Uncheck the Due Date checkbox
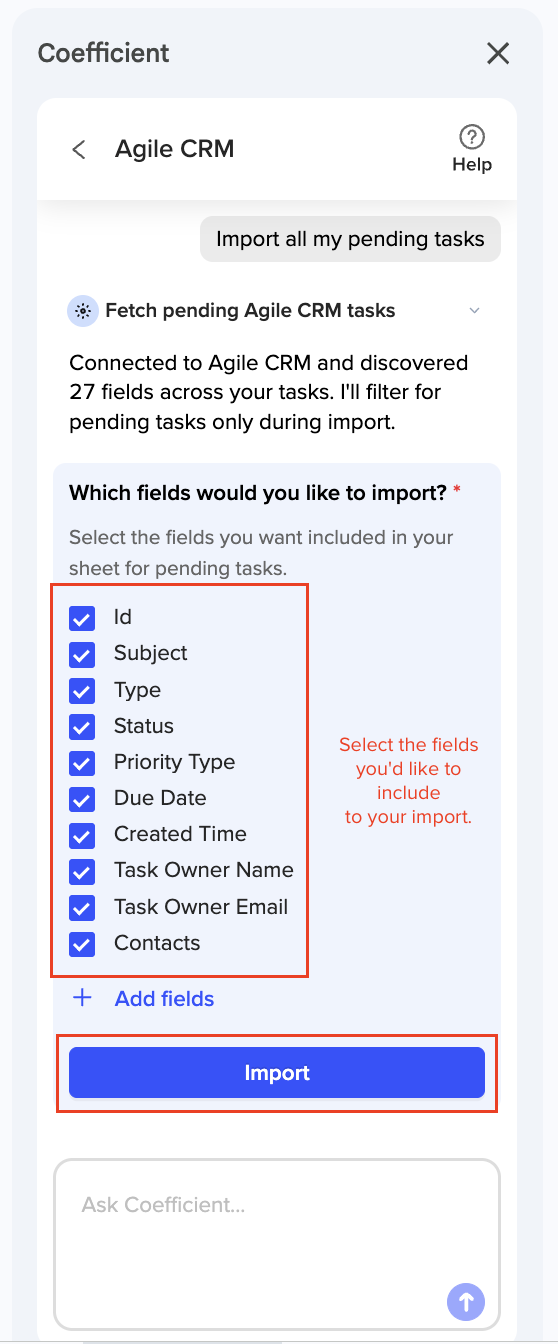This screenshot has height=1344, width=558. click(82, 799)
